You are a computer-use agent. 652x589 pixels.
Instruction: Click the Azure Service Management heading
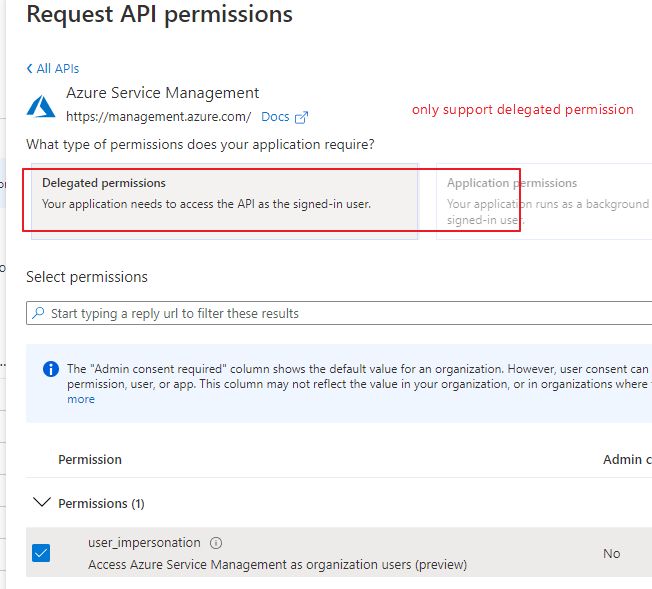point(163,93)
